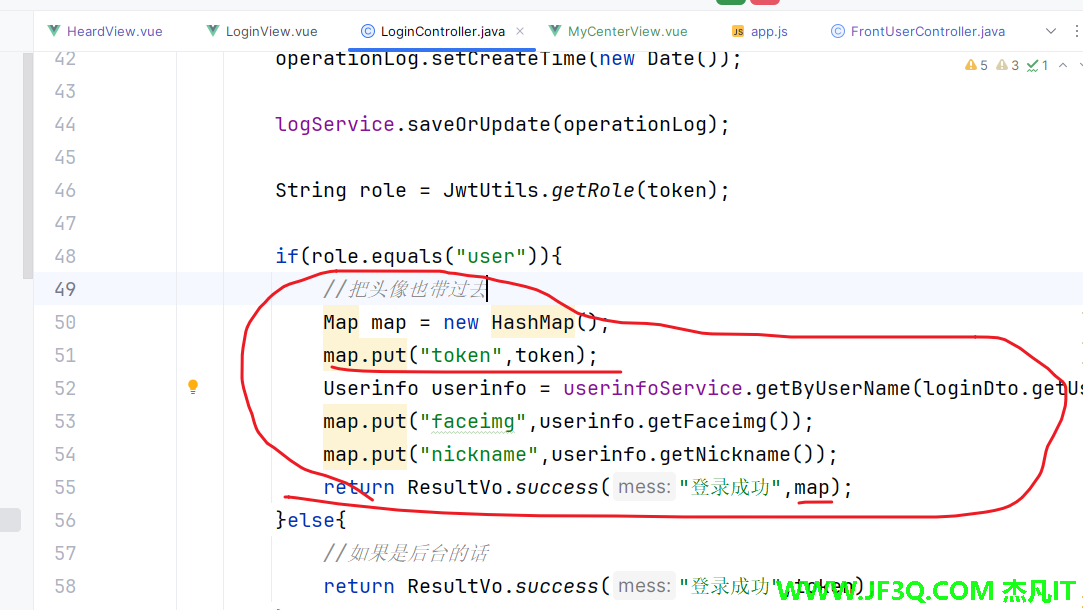
Task: Click line number 56 in the gutter
Action: [x=65, y=520]
